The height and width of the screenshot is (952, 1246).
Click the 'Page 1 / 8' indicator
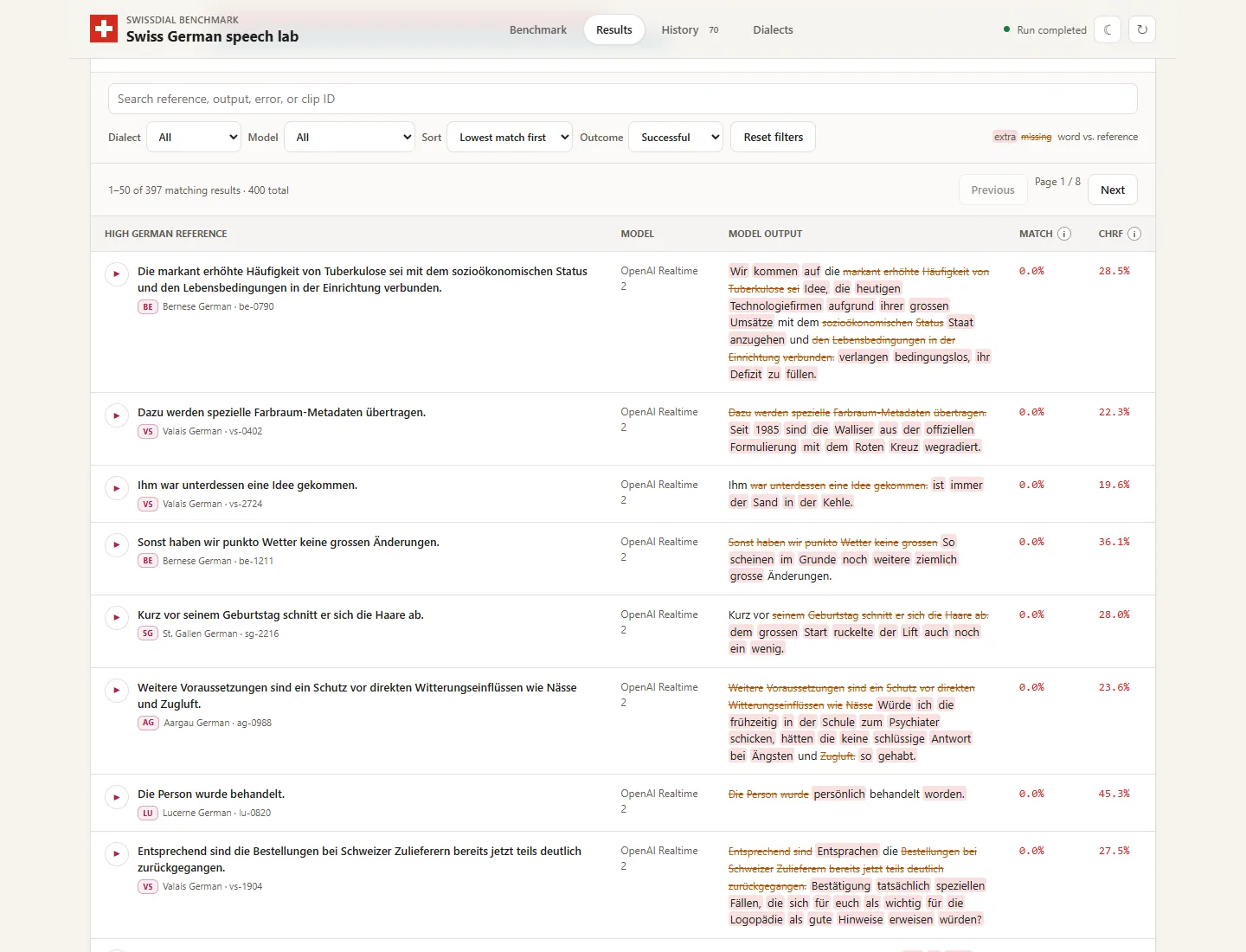tap(1057, 182)
